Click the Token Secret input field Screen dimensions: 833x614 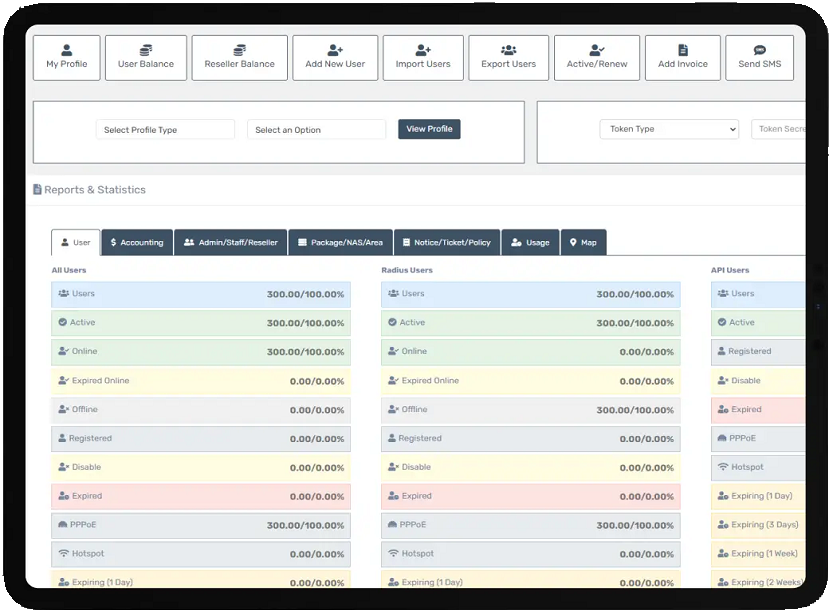(780, 129)
